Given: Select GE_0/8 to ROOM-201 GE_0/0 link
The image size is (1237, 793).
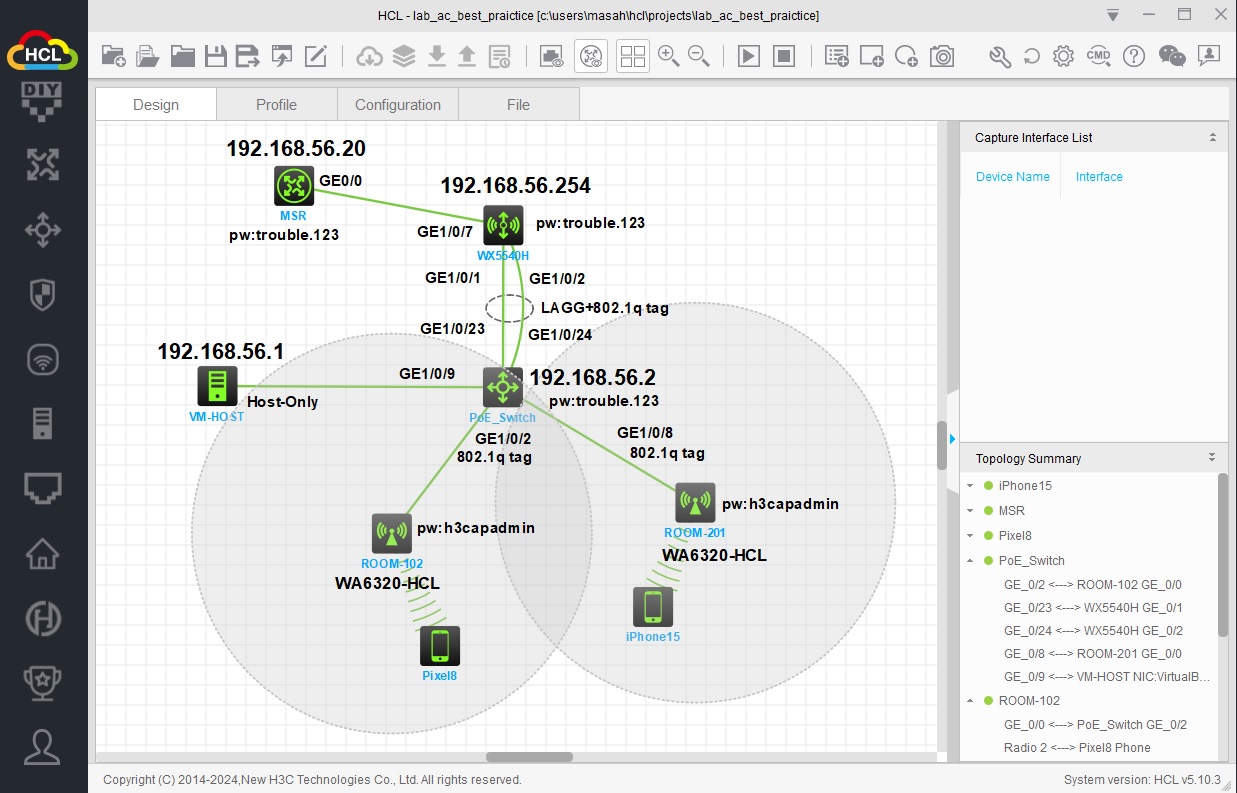Looking at the screenshot, I should pyautogui.click(x=1093, y=654).
